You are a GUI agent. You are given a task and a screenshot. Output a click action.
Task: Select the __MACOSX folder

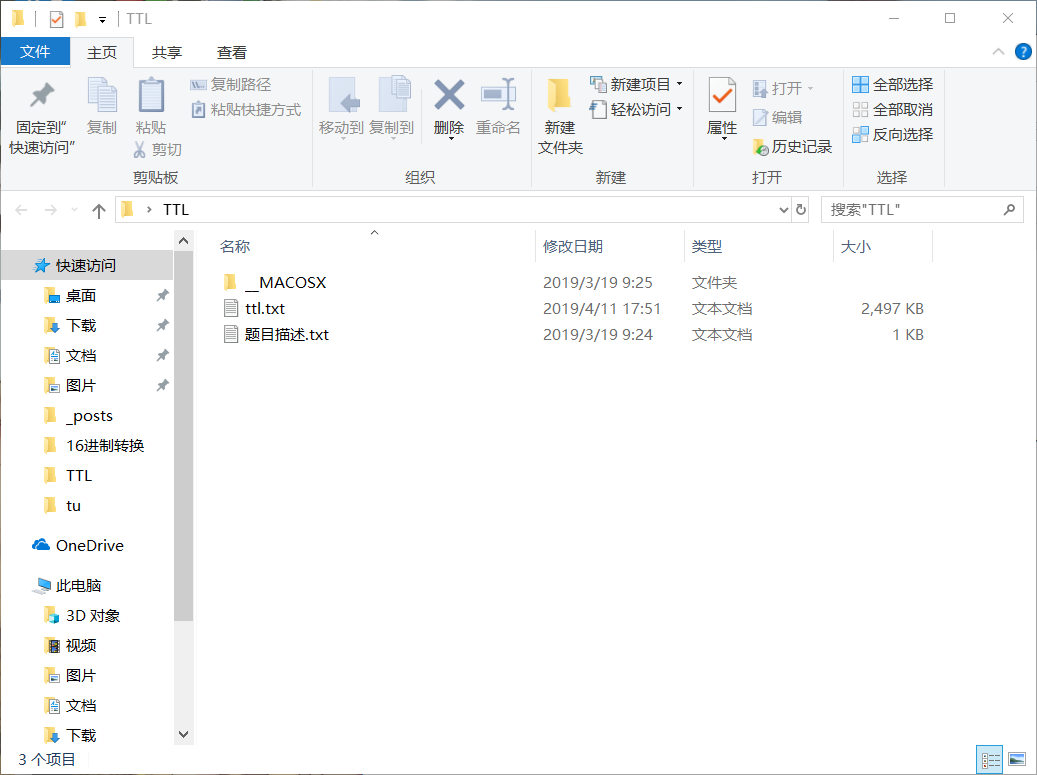coord(285,282)
